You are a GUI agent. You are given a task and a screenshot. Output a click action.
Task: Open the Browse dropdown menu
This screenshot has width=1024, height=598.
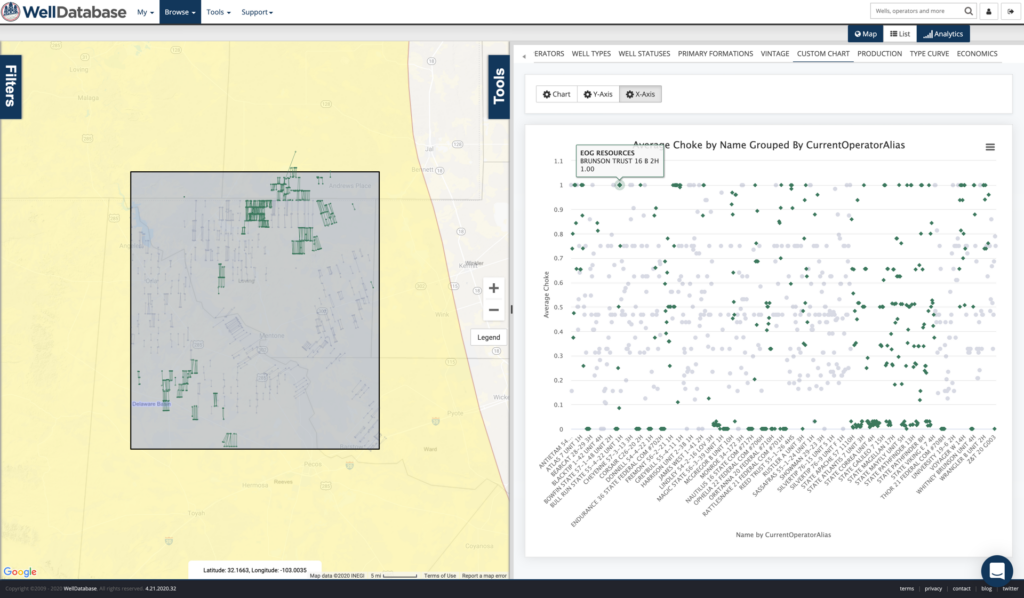pyautogui.click(x=180, y=12)
